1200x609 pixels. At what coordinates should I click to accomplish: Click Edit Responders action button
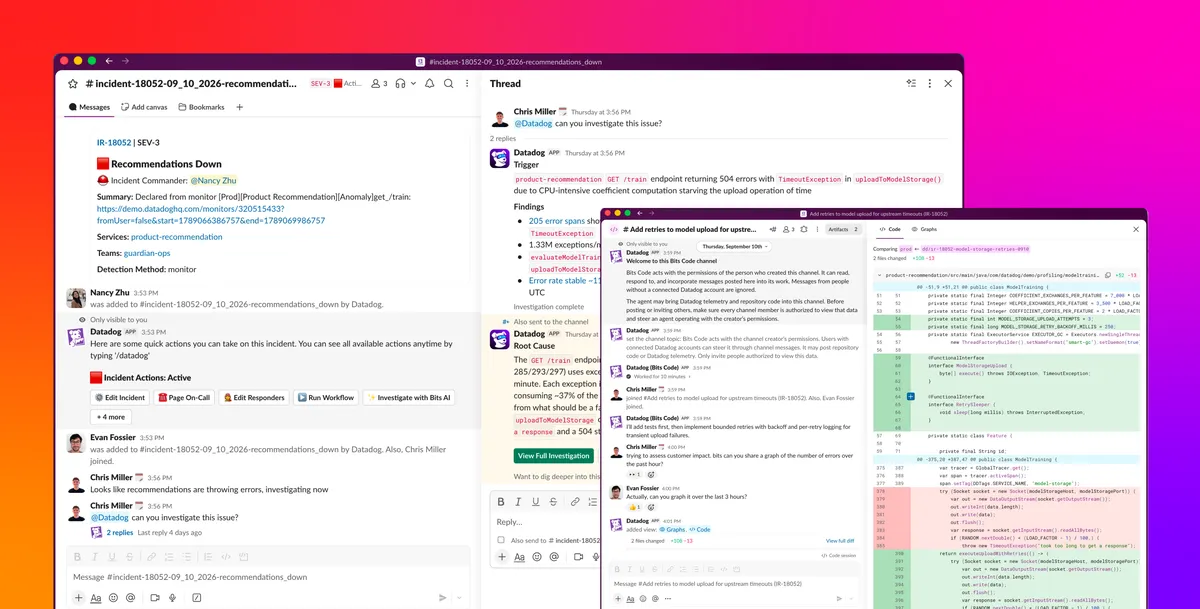coord(254,397)
